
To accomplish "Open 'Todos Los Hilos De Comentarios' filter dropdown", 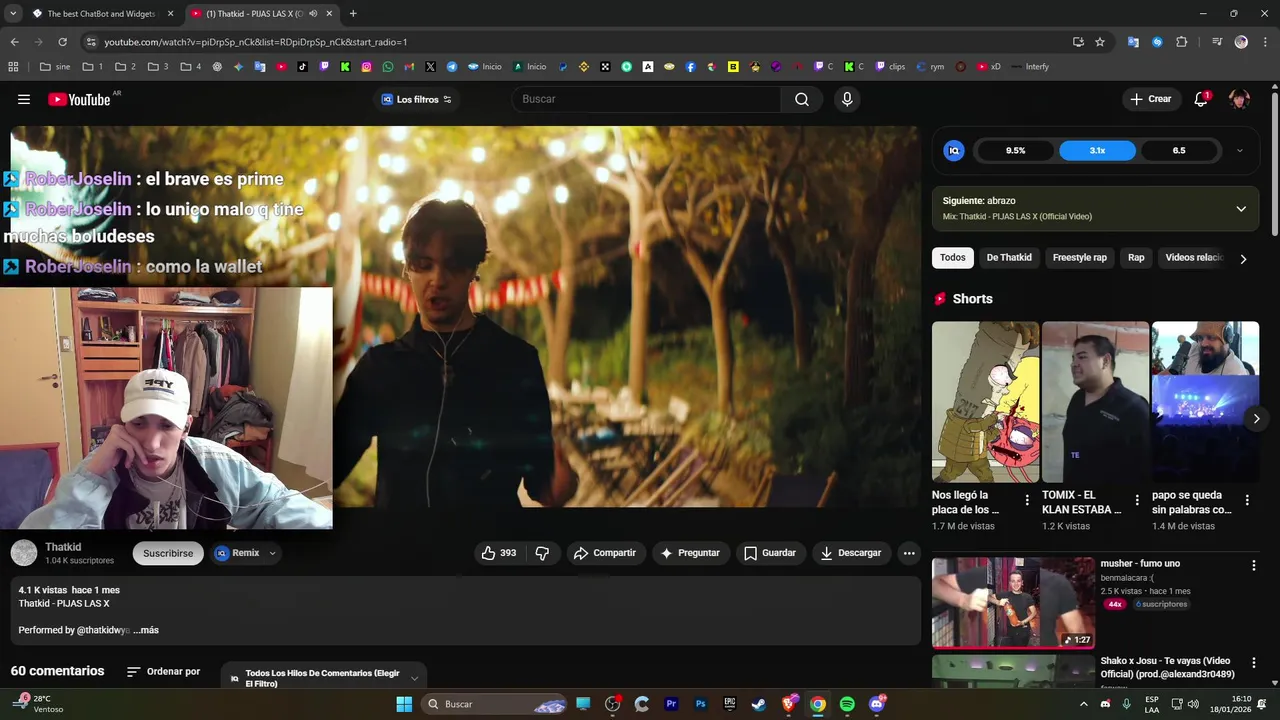I will click(323, 678).
